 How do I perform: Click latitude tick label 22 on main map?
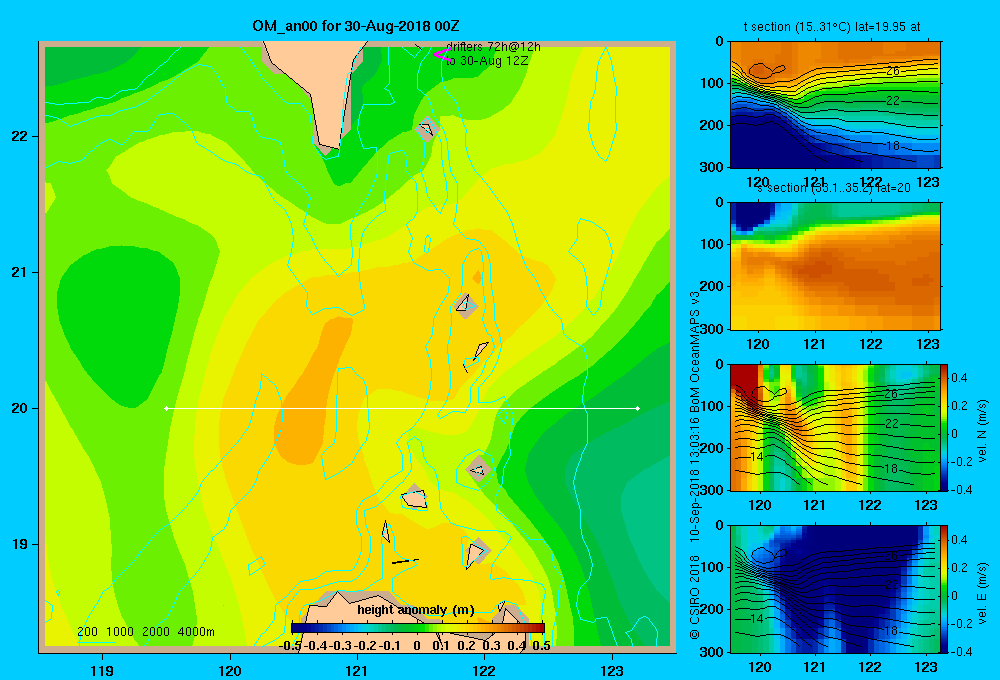point(20,136)
